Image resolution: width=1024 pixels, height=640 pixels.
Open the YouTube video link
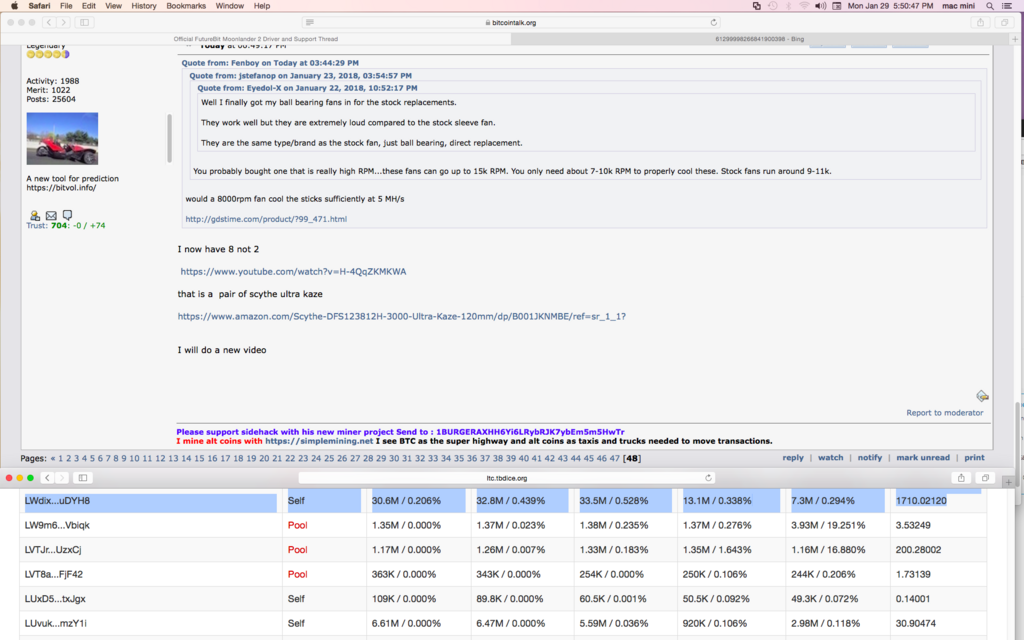point(293,272)
